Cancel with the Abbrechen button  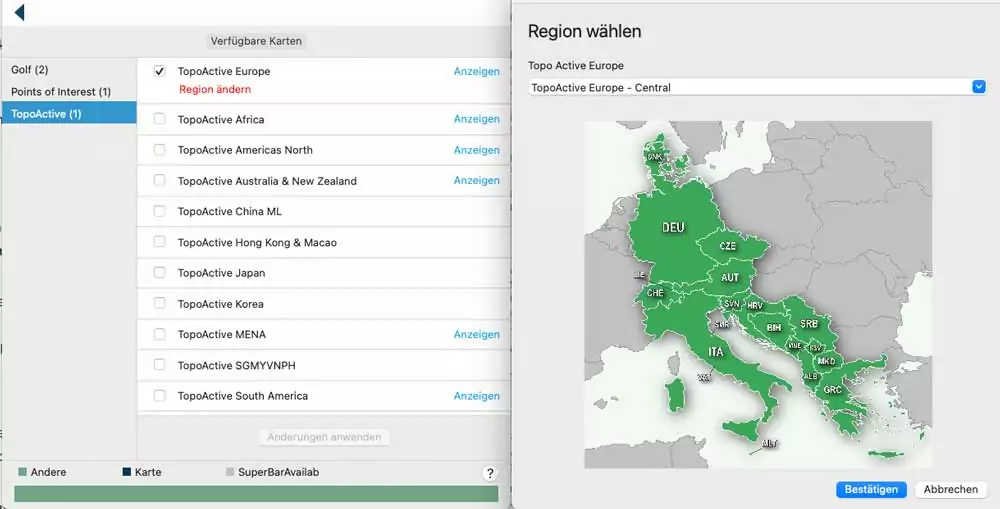951,489
